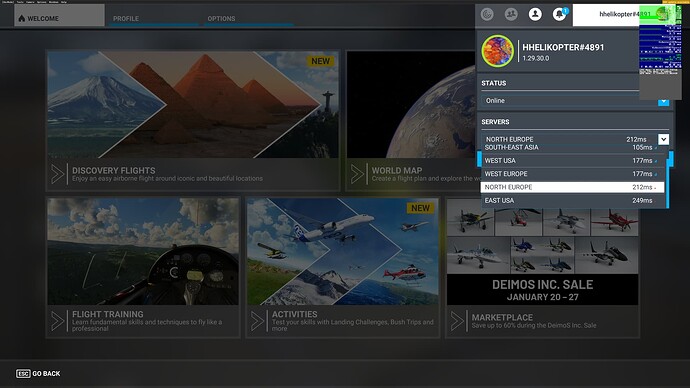Open the Welcome tab with house icon
This screenshot has width=690, height=388.
pos(59,16)
